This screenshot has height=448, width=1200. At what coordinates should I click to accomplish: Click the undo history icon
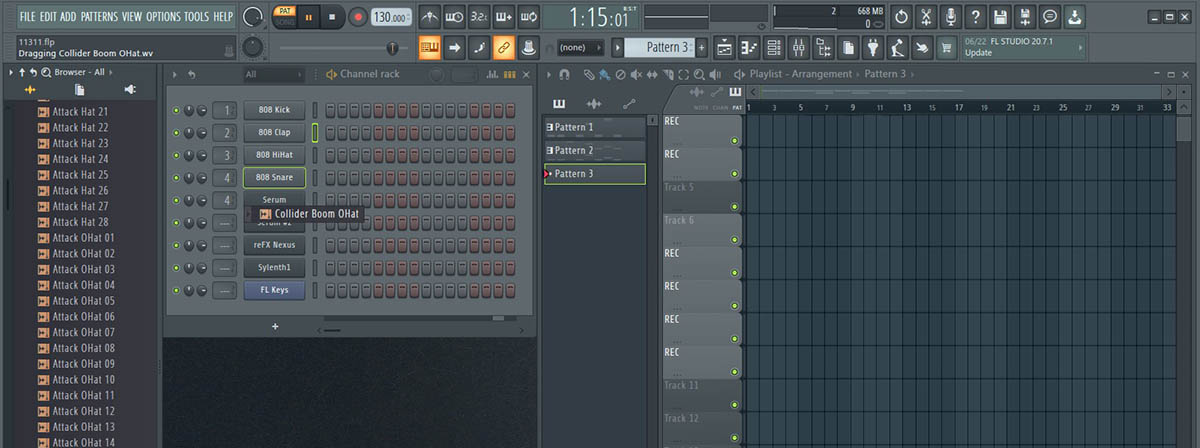902,17
